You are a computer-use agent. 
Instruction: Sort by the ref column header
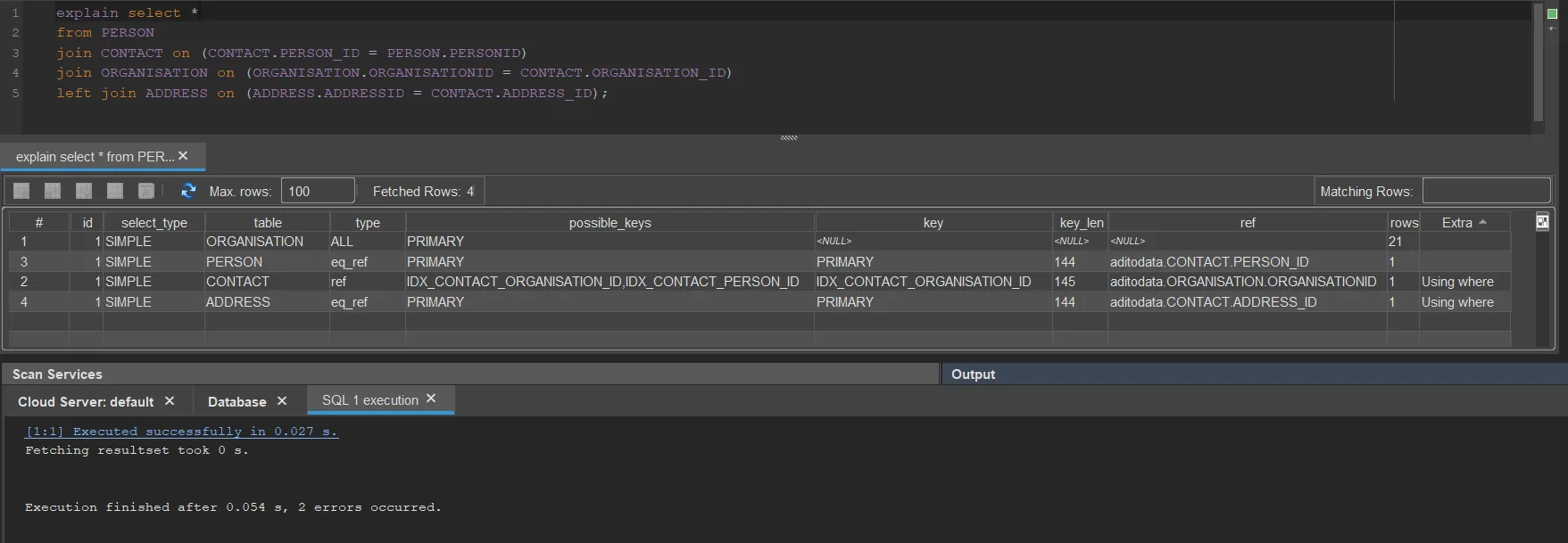point(1248,222)
